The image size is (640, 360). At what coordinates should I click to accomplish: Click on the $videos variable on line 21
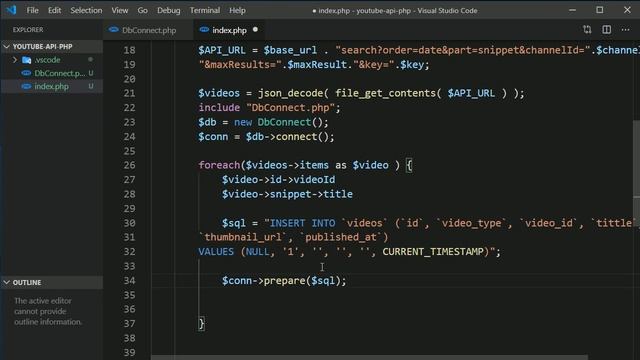point(219,93)
